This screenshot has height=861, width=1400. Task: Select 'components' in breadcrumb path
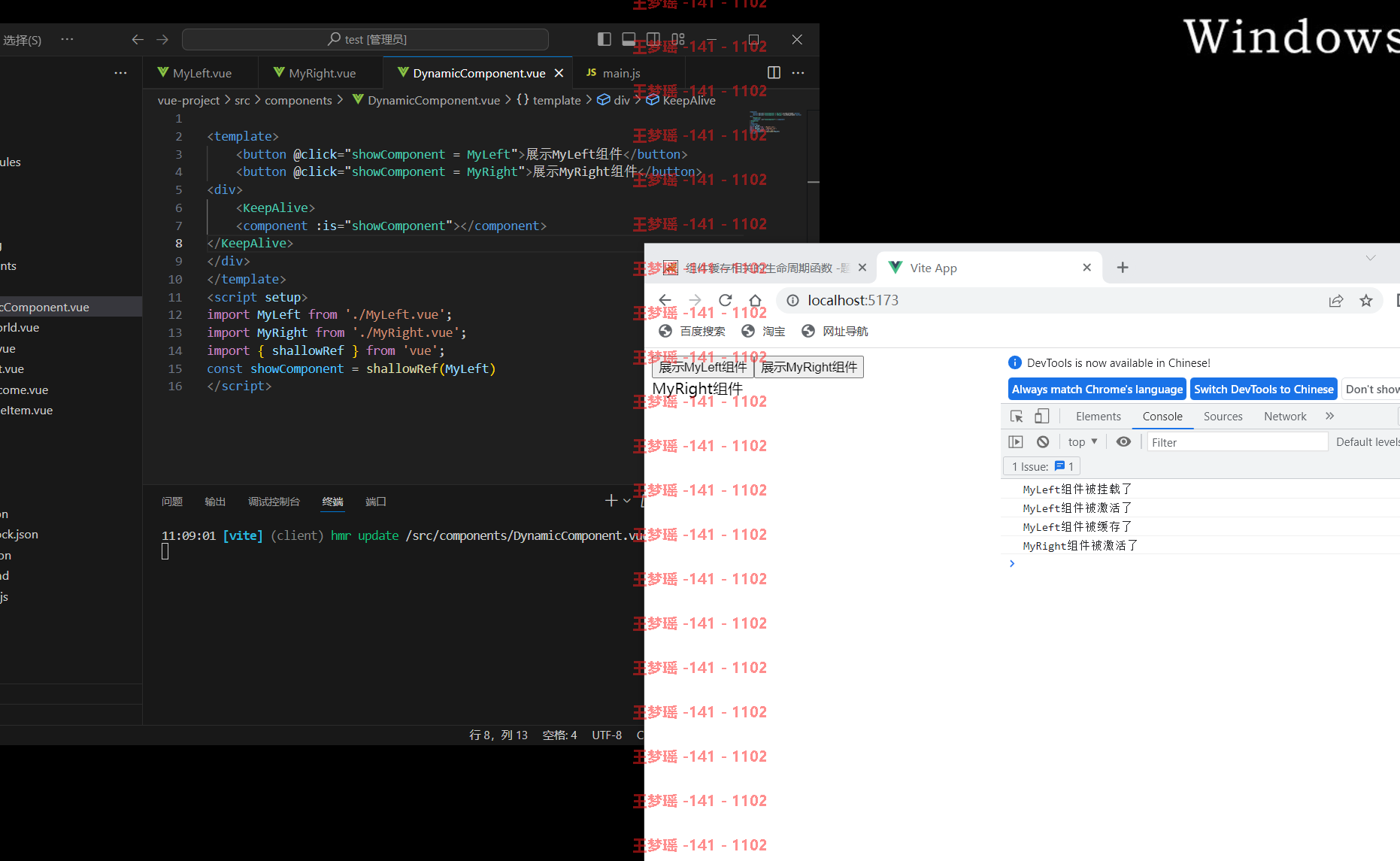[298, 100]
